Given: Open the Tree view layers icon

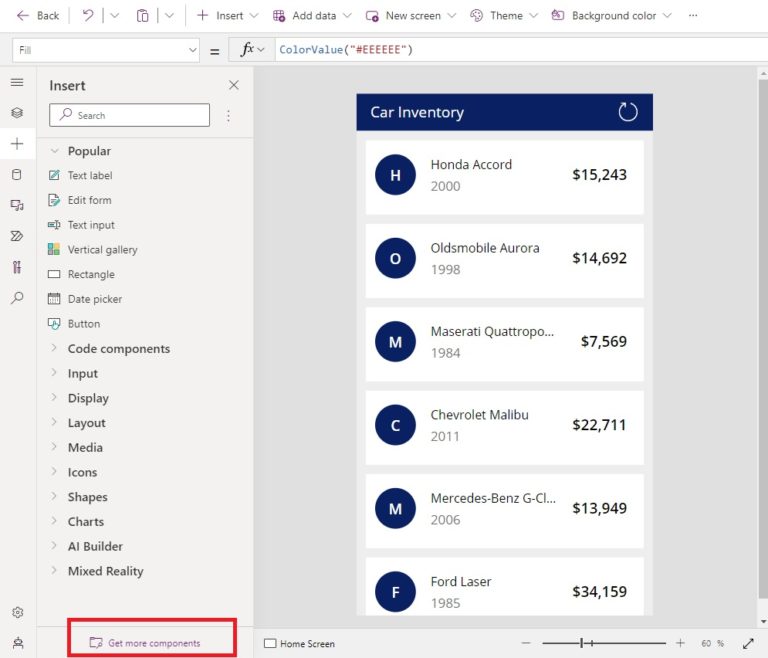Looking at the screenshot, I should [17, 113].
